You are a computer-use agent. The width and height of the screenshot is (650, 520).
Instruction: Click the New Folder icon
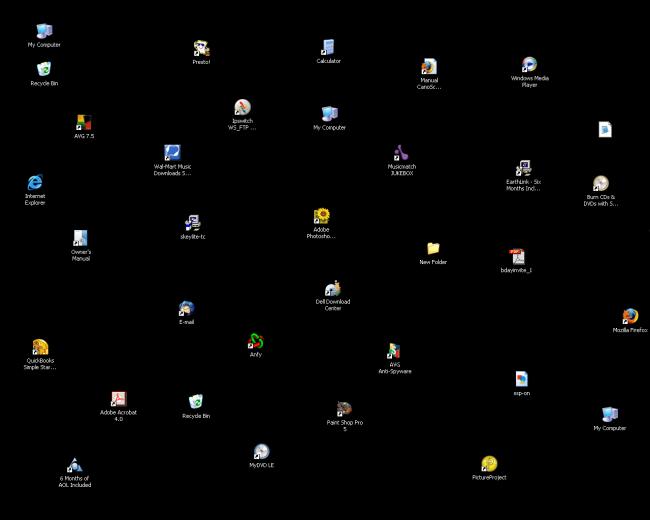(x=433, y=248)
